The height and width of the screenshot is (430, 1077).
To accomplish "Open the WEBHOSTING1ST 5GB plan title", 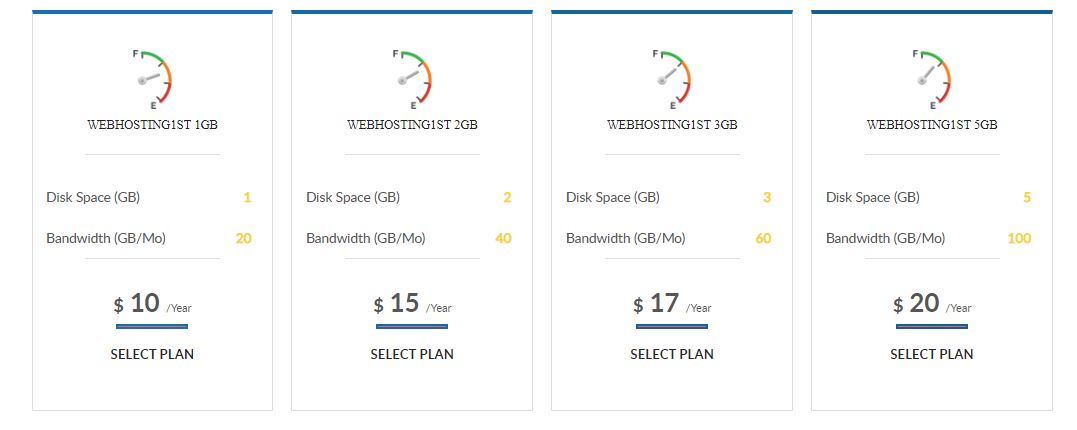I will [x=932, y=125].
